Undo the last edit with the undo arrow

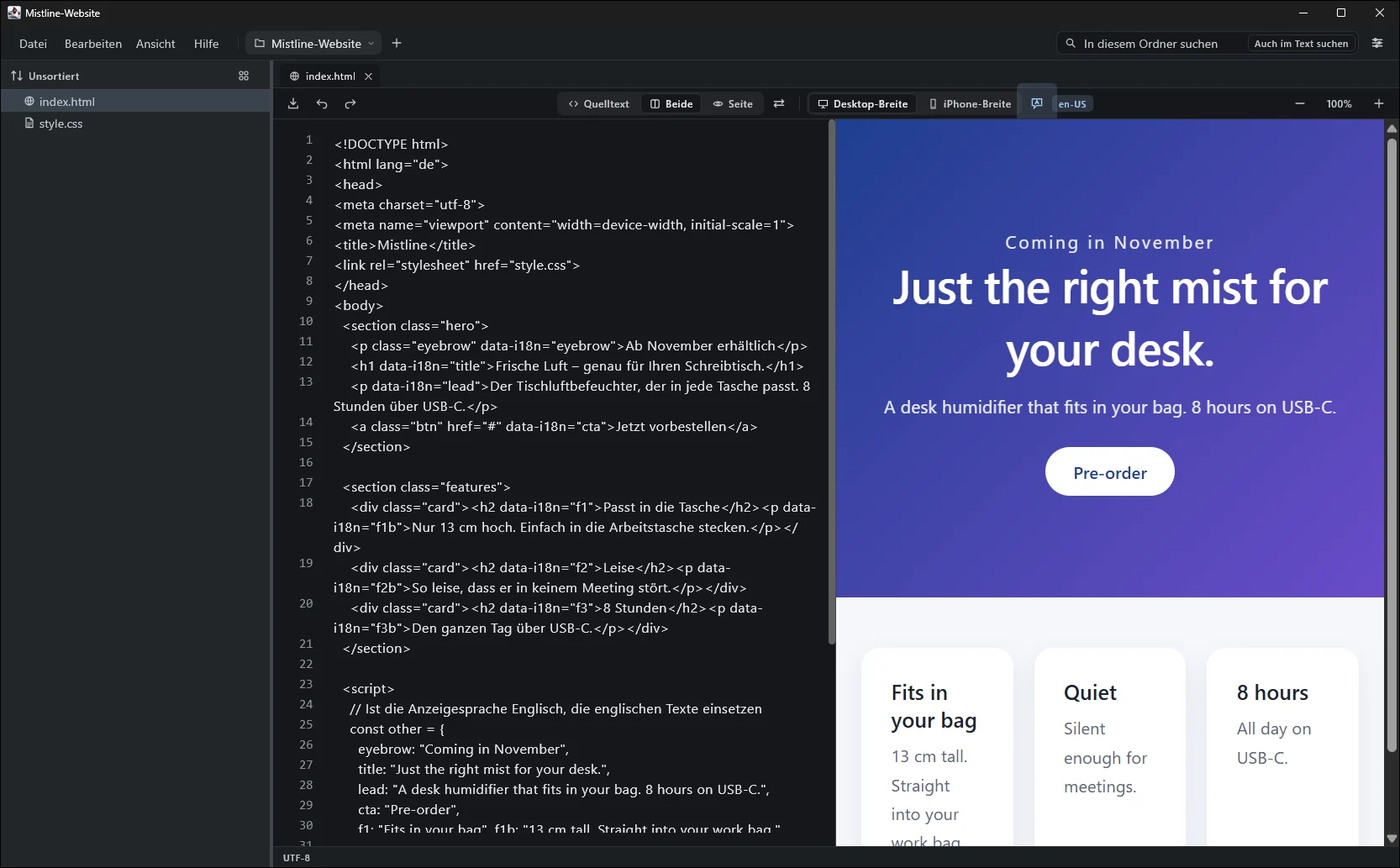(x=322, y=104)
